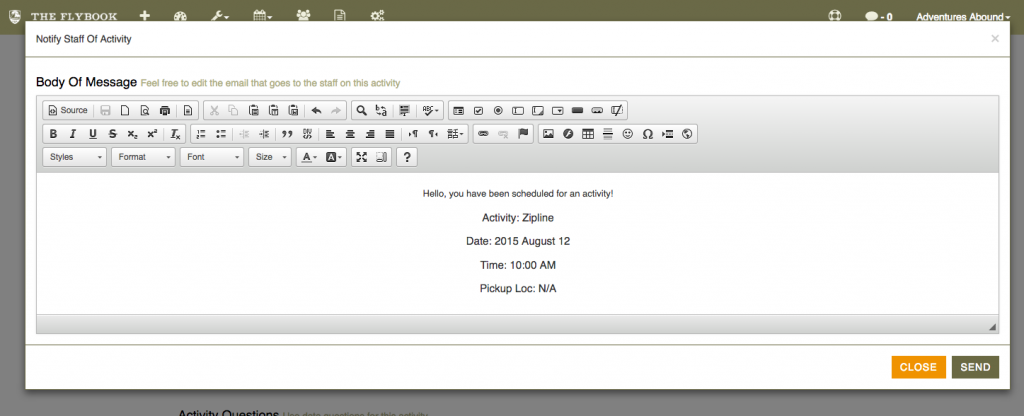Insert a textarea form element
Screen dimensions: 1024x416
pyautogui.click(x=538, y=110)
